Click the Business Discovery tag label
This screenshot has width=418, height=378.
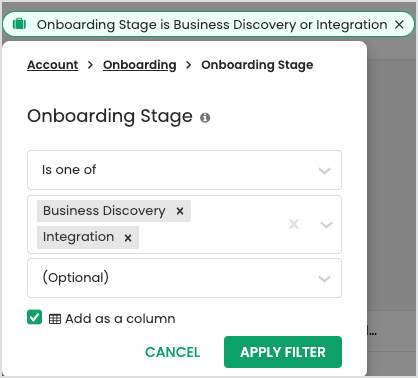(x=104, y=211)
